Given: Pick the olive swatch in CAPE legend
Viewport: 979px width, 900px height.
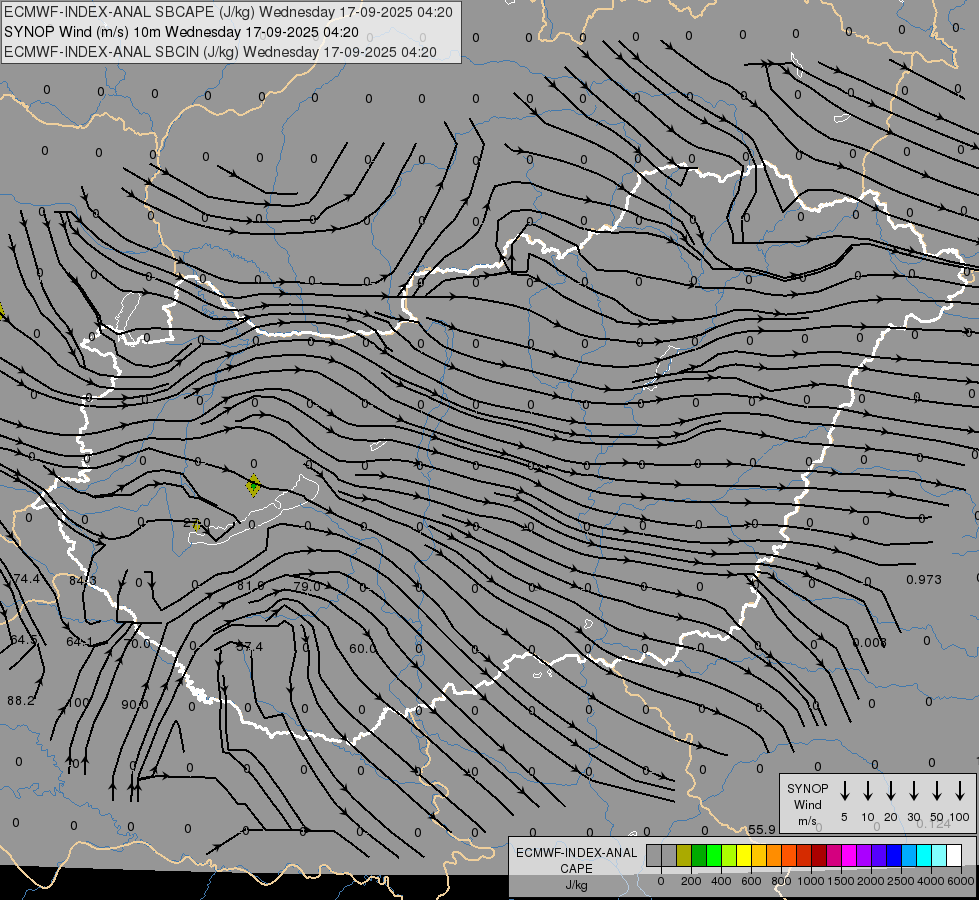Looking at the screenshot, I should [684, 856].
